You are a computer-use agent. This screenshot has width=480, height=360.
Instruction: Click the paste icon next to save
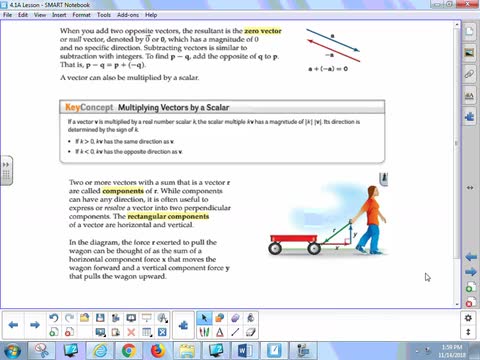click(x=116, y=318)
